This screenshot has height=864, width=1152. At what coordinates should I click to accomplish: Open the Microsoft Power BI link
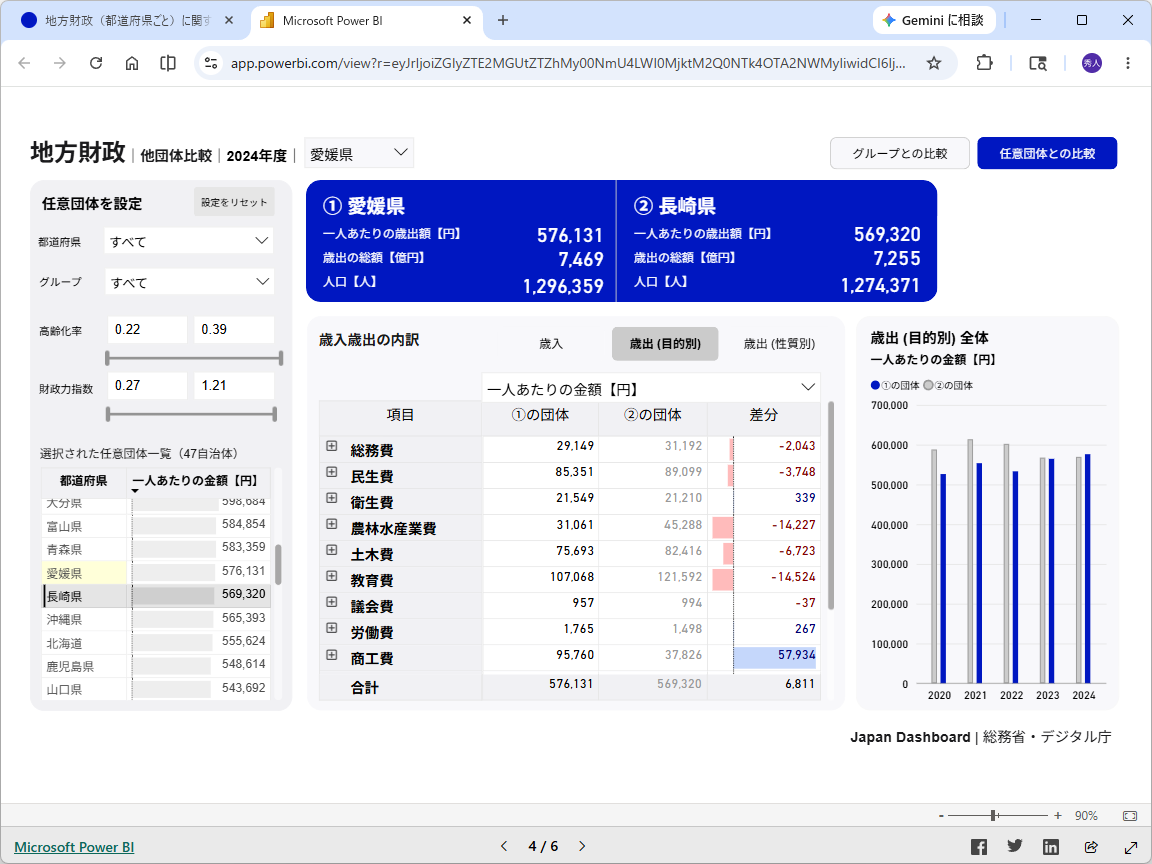pyautogui.click(x=74, y=847)
